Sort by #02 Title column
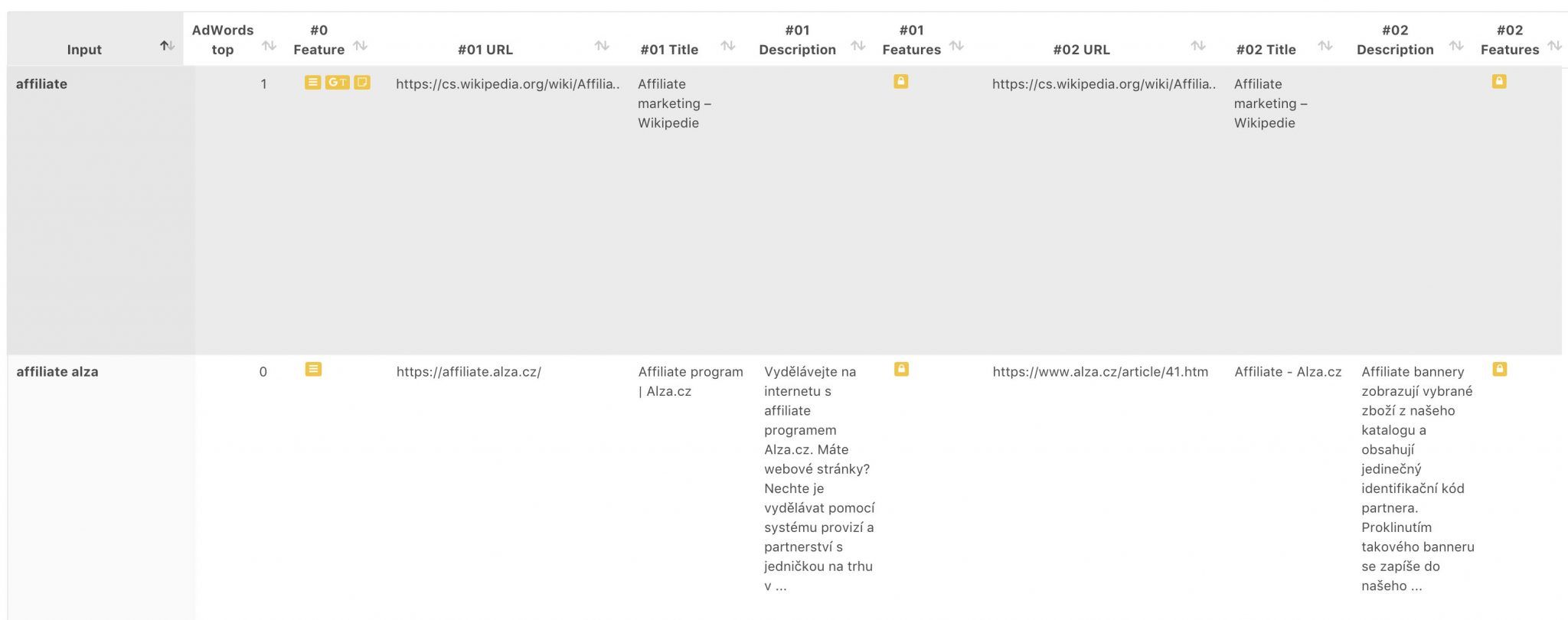The height and width of the screenshot is (620, 1568). (x=1325, y=46)
